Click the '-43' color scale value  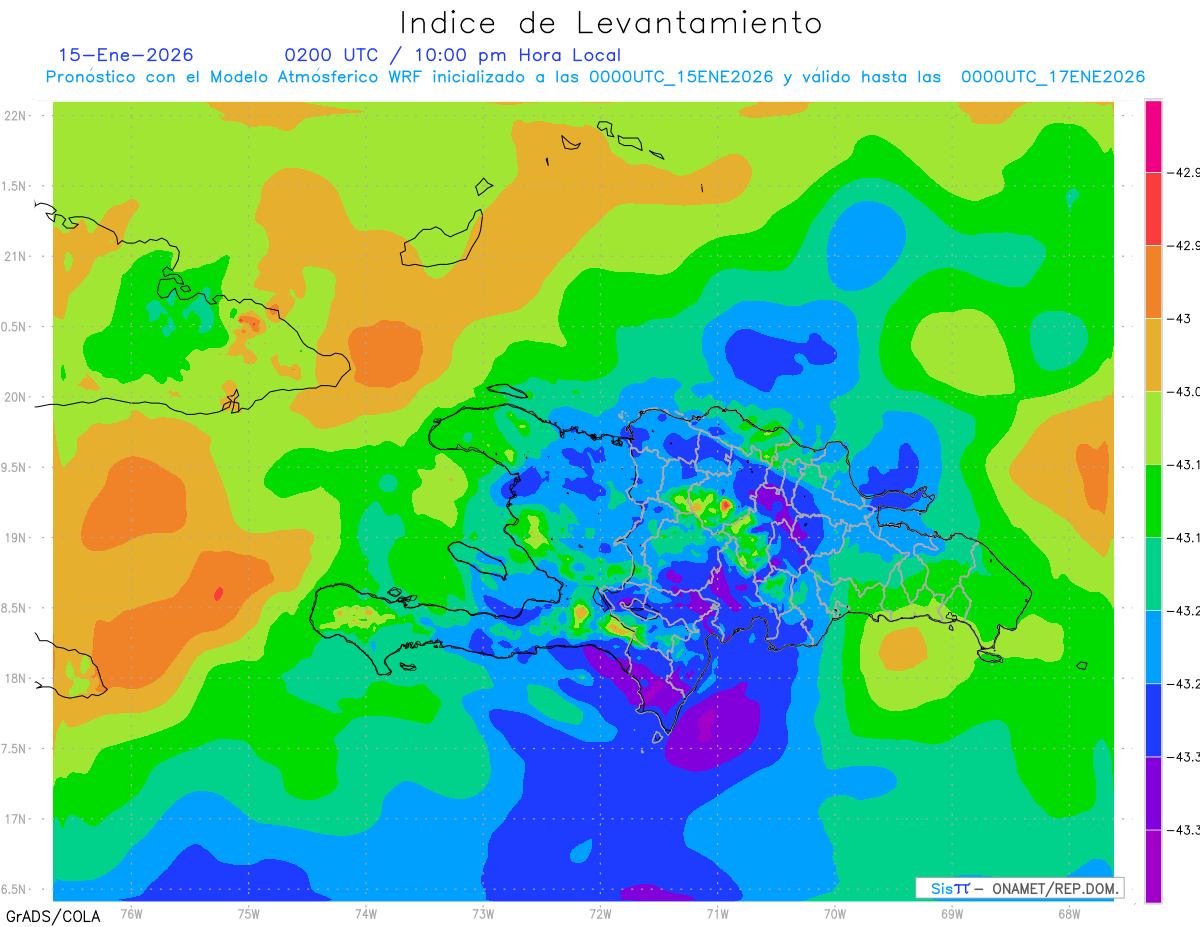pos(1181,319)
